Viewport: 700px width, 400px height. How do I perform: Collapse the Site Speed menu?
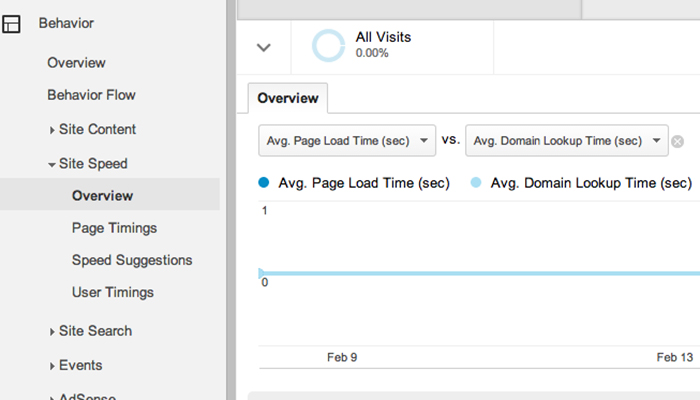pyautogui.click(x=88, y=164)
